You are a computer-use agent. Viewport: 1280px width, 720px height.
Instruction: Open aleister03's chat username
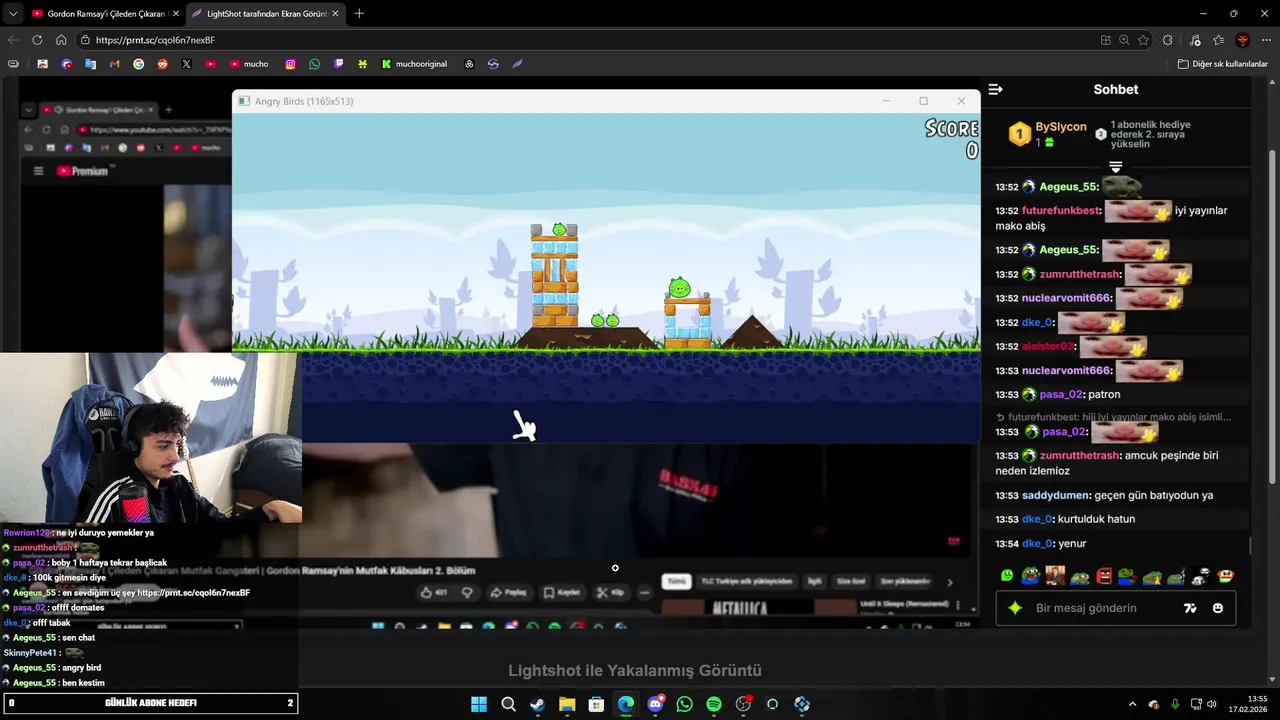[x=1048, y=346]
